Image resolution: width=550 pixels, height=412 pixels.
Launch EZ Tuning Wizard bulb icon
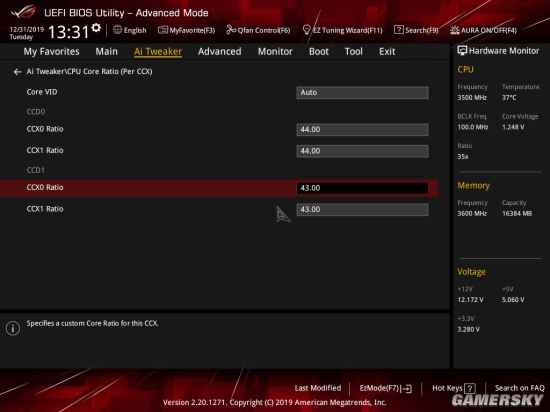click(306, 30)
